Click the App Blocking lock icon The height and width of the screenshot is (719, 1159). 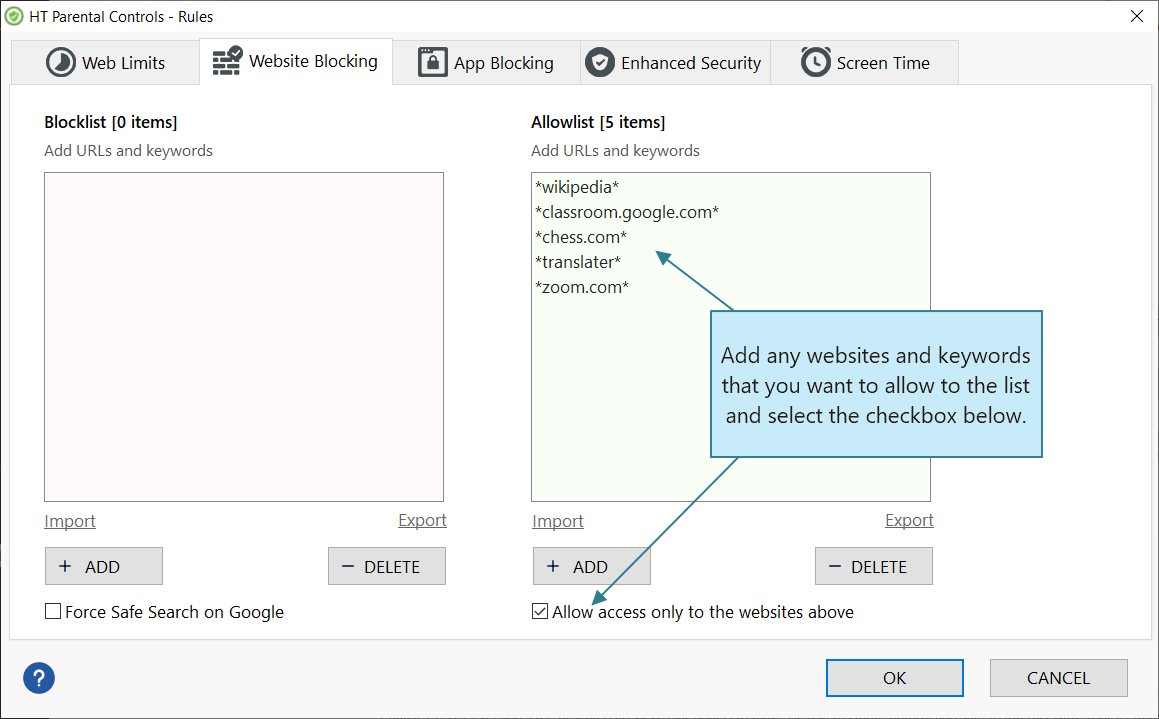pos(432,62)
